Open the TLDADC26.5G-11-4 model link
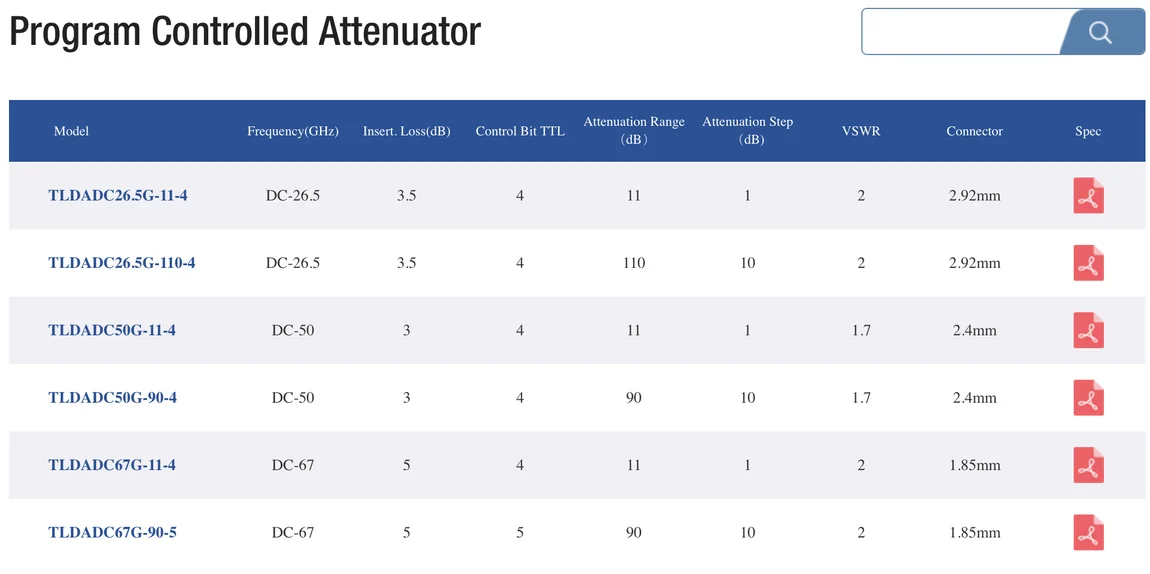Image resolution: width=1150 pixels, height=574 pixels. pos(118,196)
